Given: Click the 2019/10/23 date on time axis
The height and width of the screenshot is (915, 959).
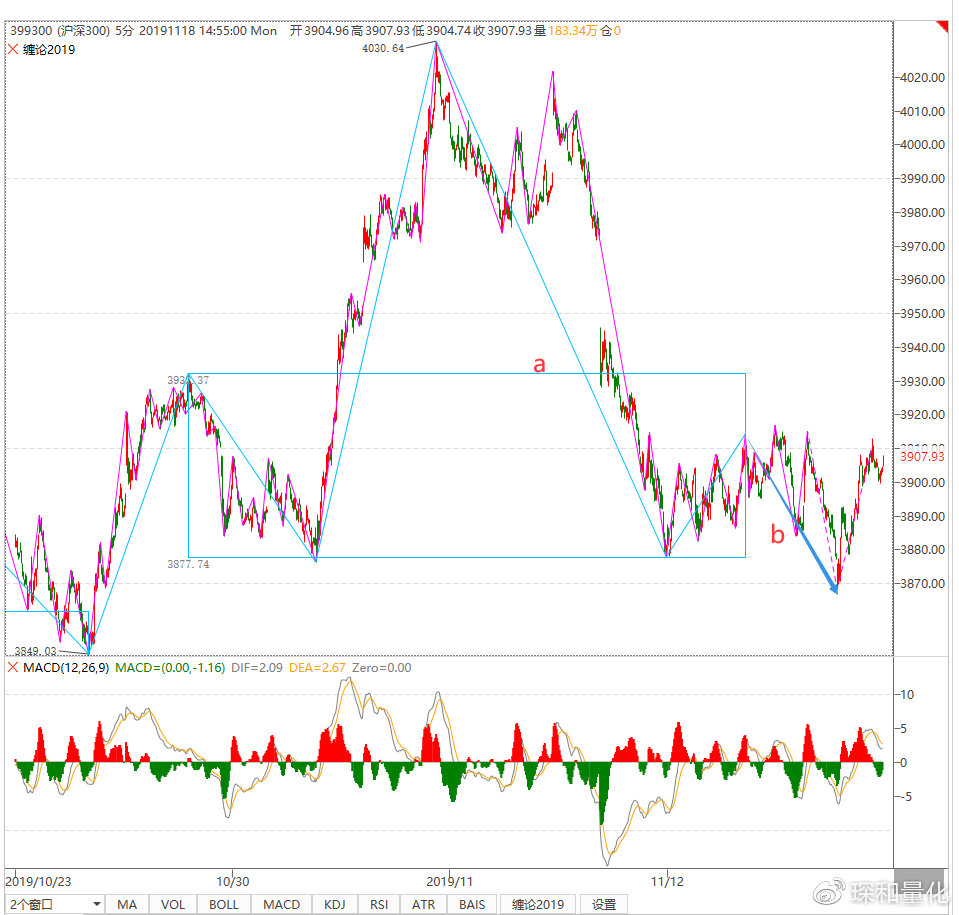Looking at the screenshot, I should (39, 881).
